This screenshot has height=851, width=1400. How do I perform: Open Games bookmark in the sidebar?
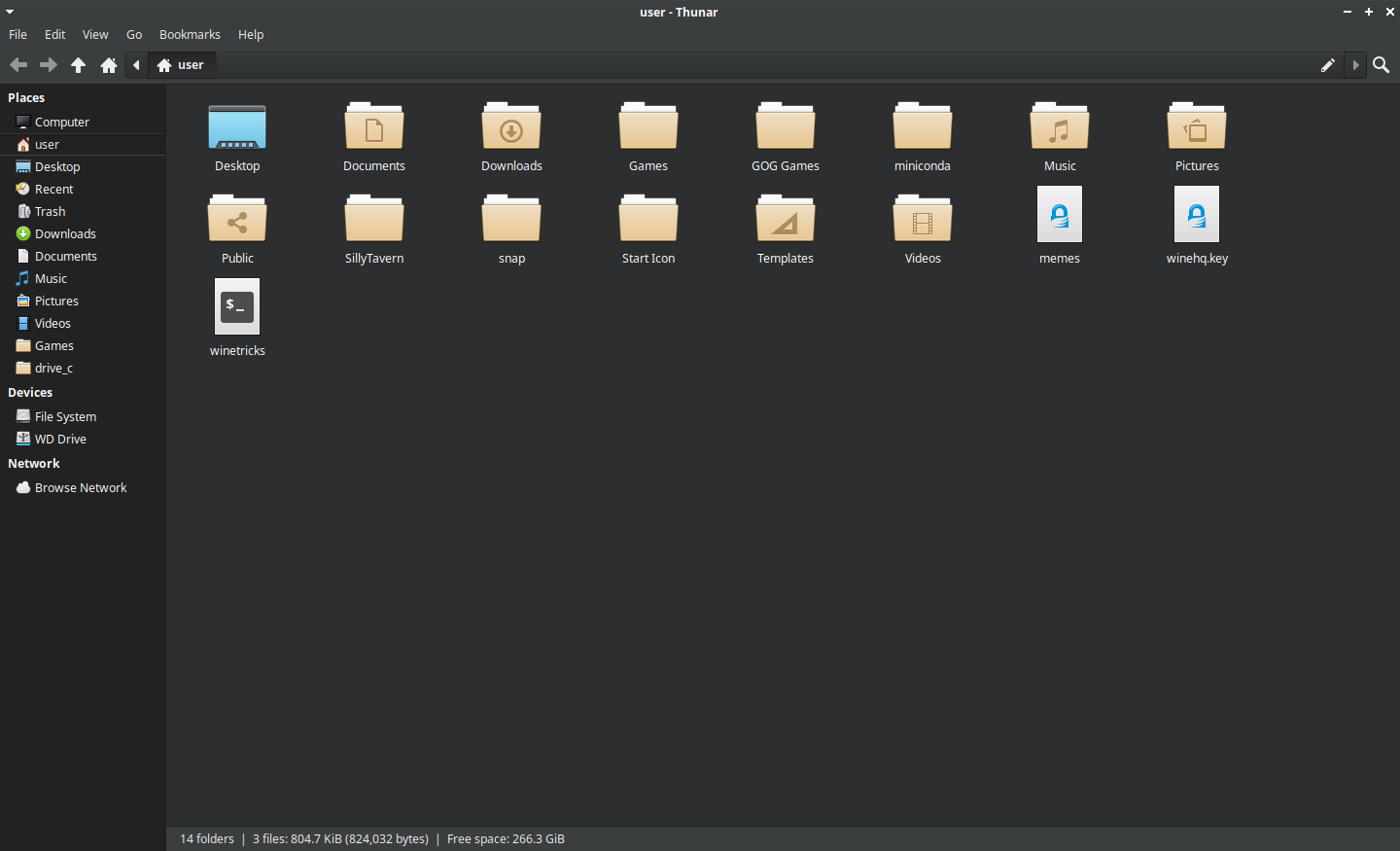[x=83, y=346]
